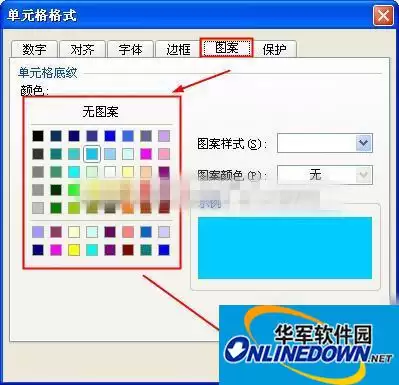The width and height of the screenshot is (399, 385).
Task: Select the lavender swatch at top row end
Action: point(164,136)
